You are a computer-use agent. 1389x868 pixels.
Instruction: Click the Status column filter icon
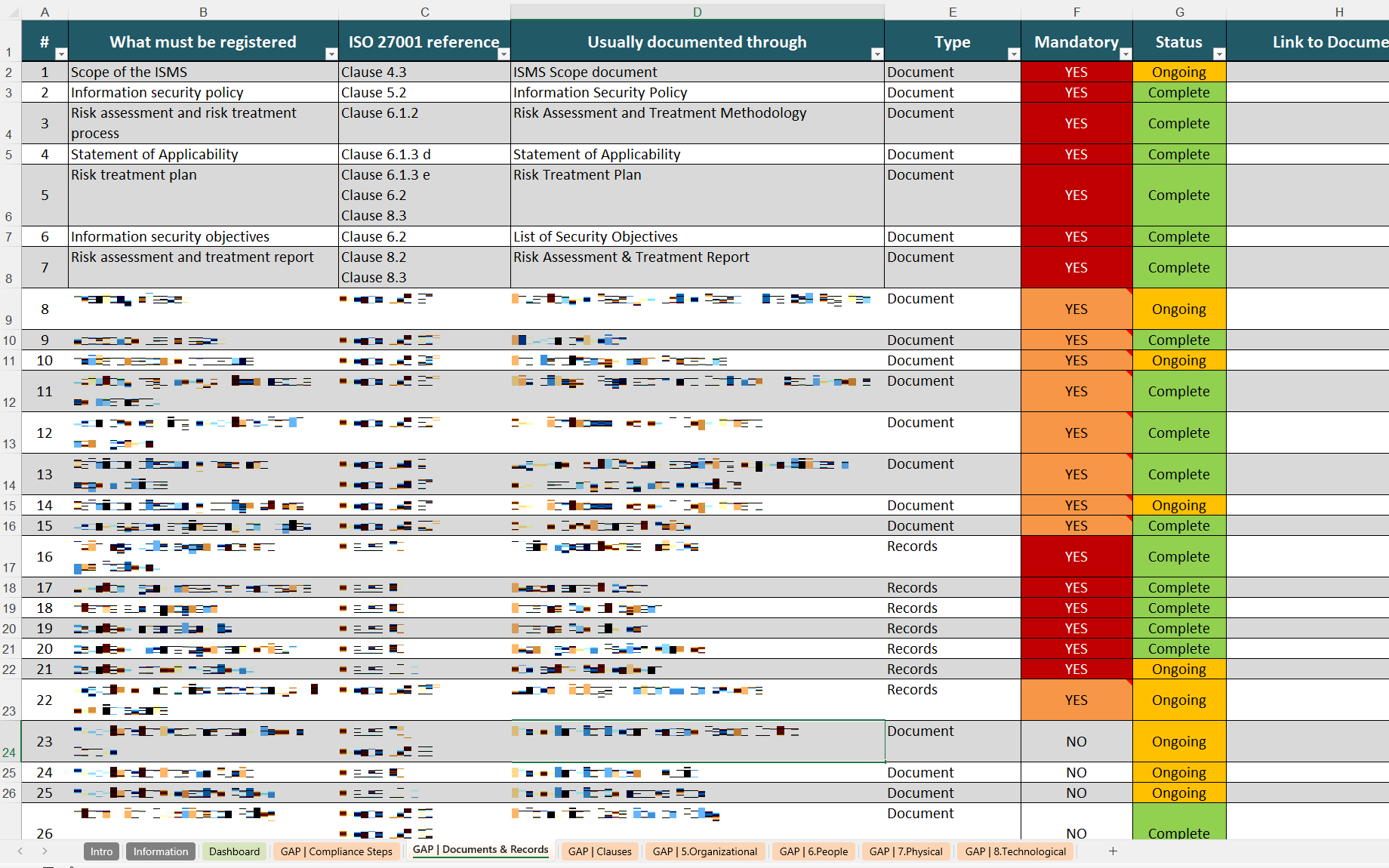pos(1218,54)
